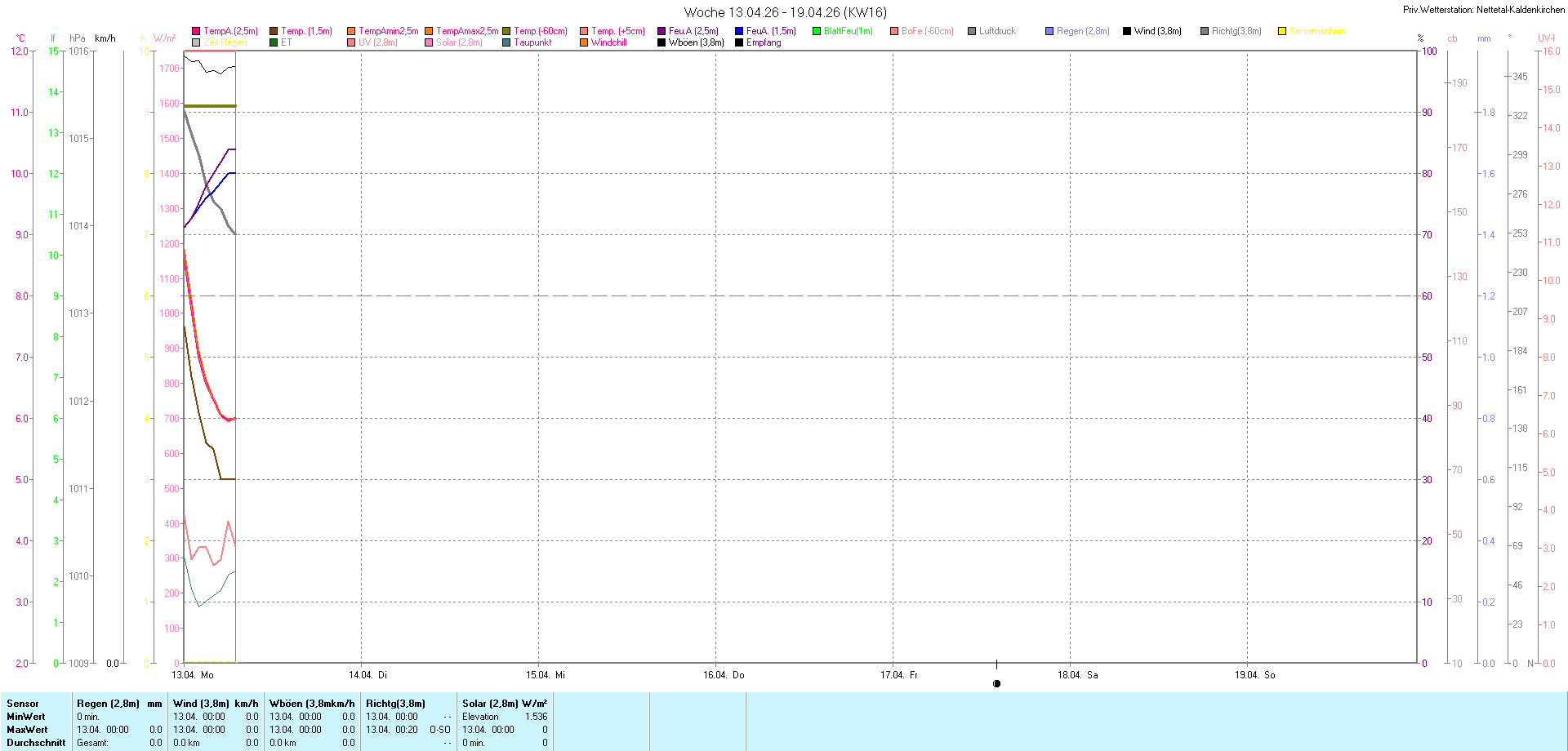The width and height of the screenshot is (1568, 751).
Task: Select the Wind (3,8m) legend label
Action: coord(1157,31)
